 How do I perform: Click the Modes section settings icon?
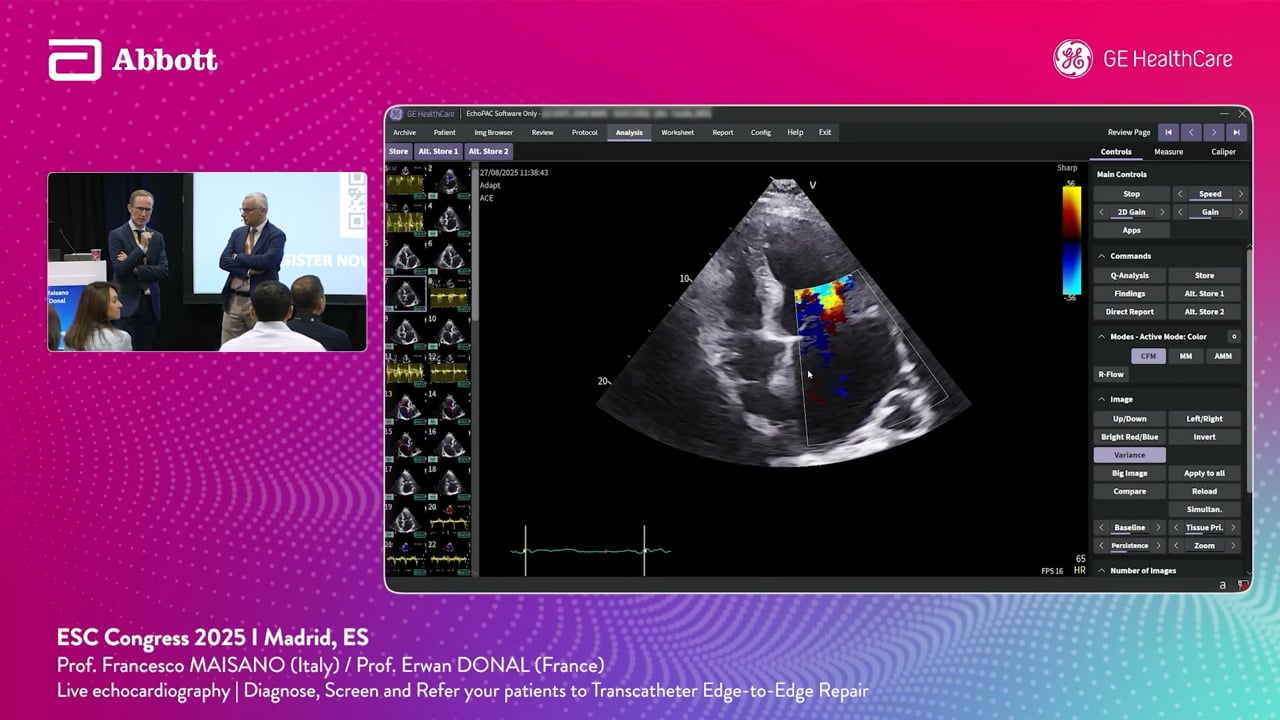(1234, 337)
